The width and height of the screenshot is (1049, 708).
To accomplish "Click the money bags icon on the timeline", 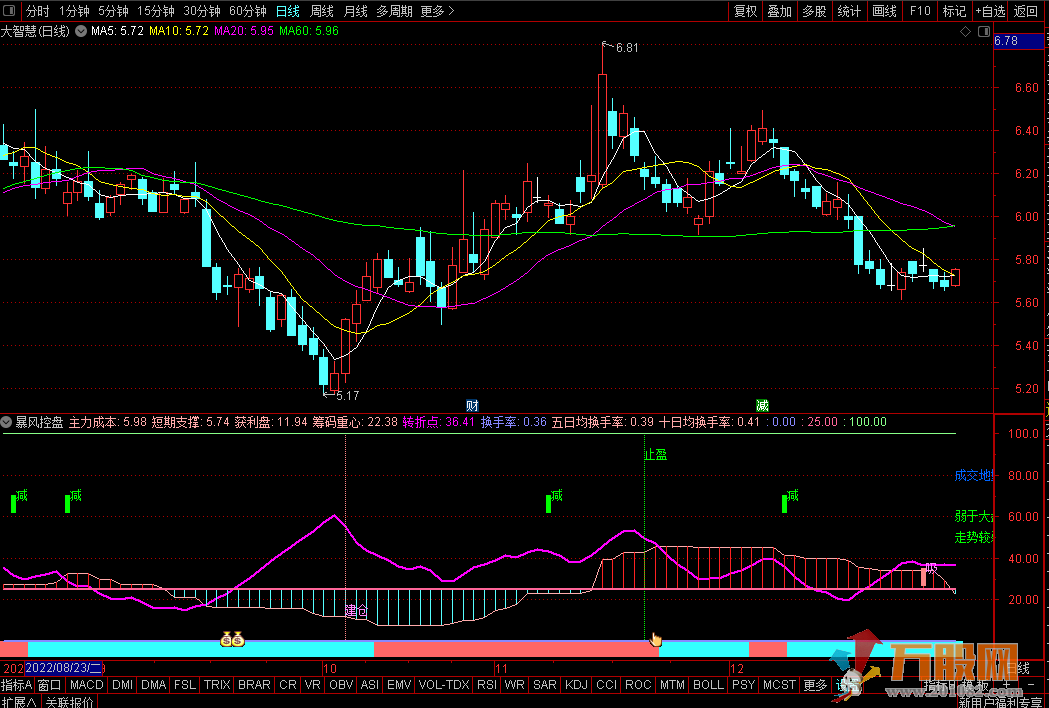I will pyautogui.click(x=233, y=640).
